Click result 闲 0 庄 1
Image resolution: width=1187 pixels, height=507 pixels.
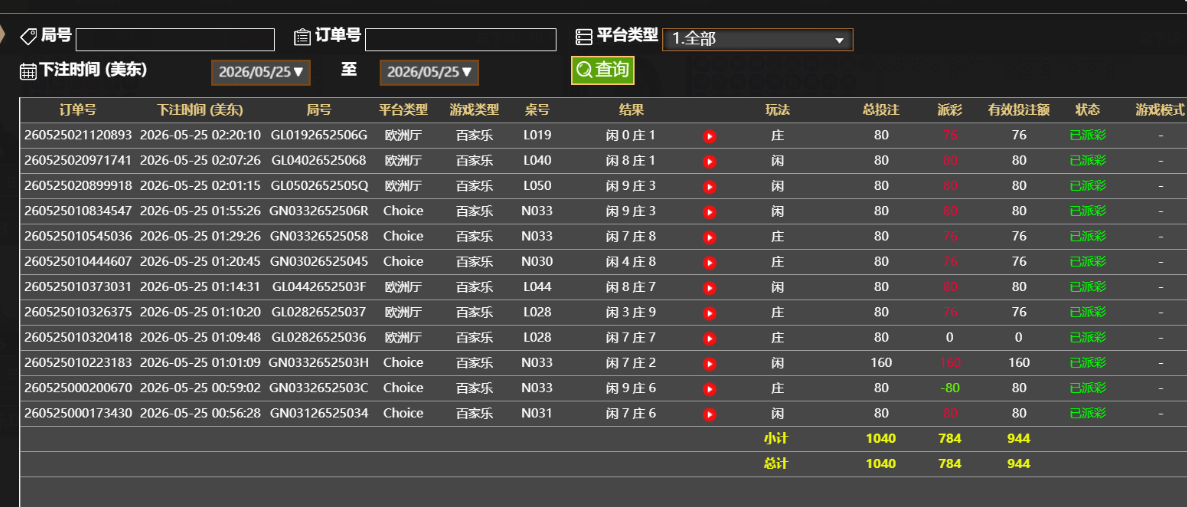(631, 135)
